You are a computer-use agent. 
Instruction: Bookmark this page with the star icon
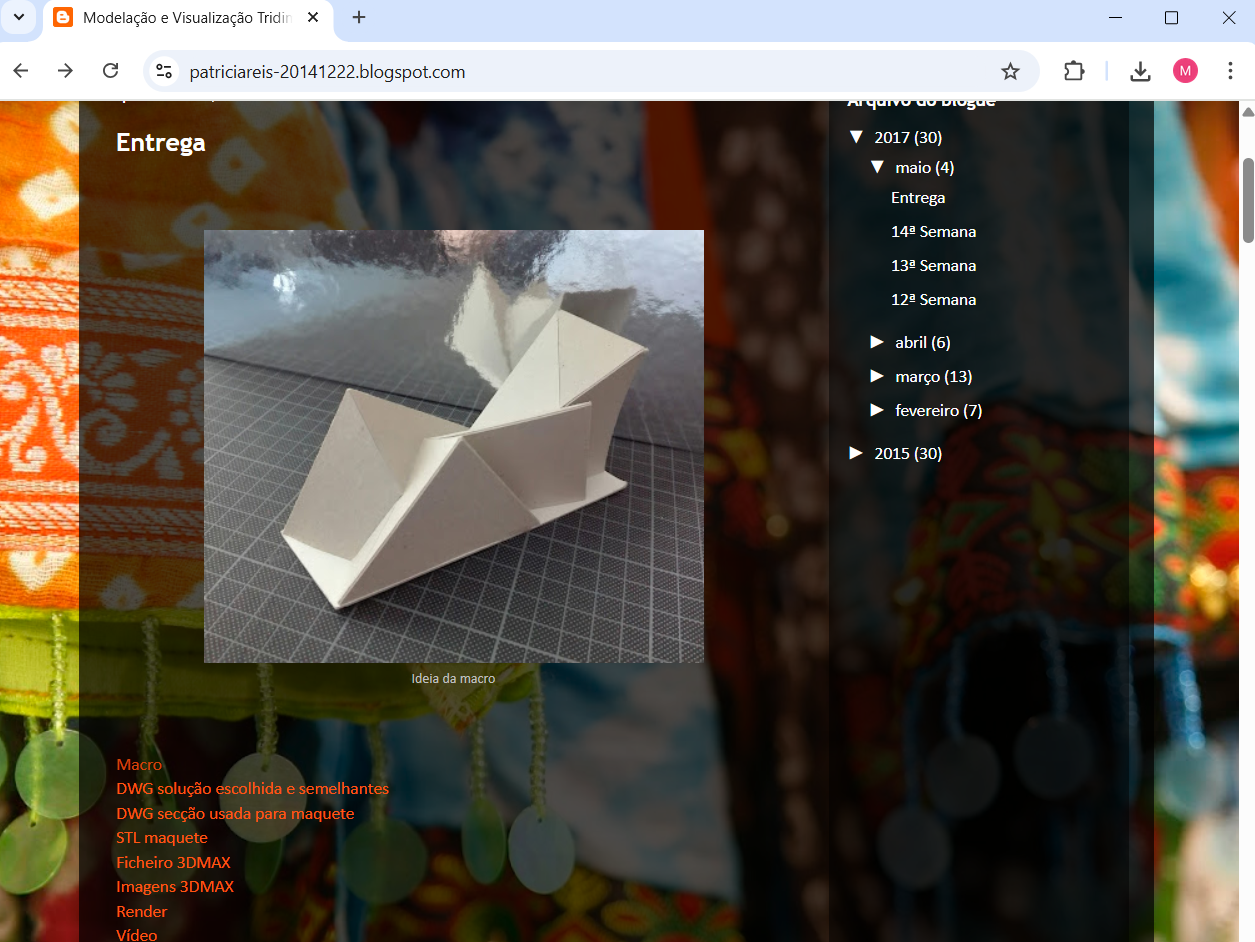(1010, 71)
